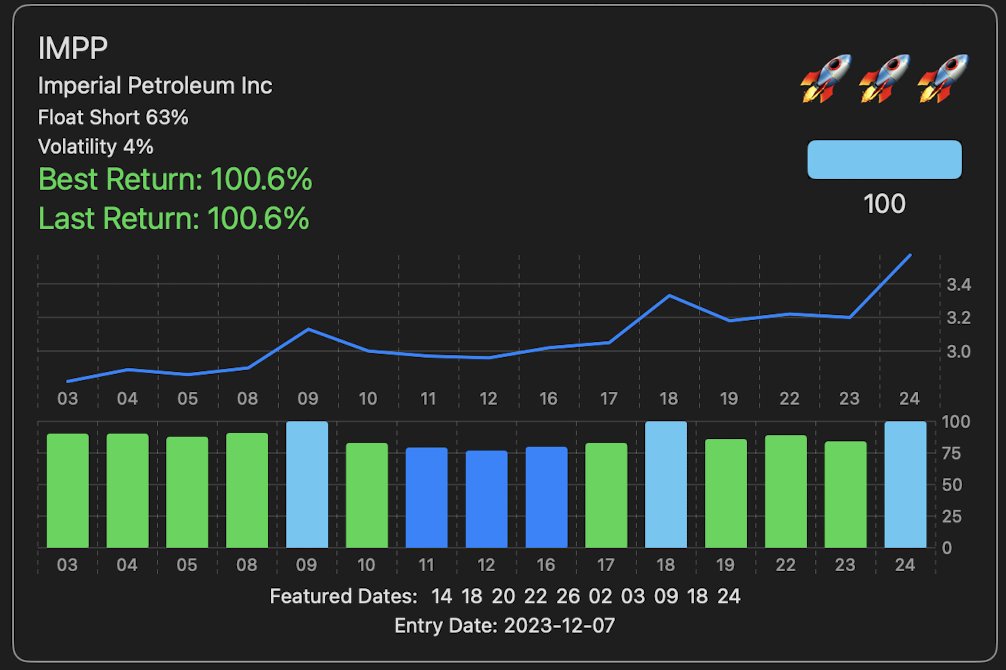The height and width of the screenshot is (670, 1006).
Task: Click the green bar for date 19
Action: click(x=726, y=494)
